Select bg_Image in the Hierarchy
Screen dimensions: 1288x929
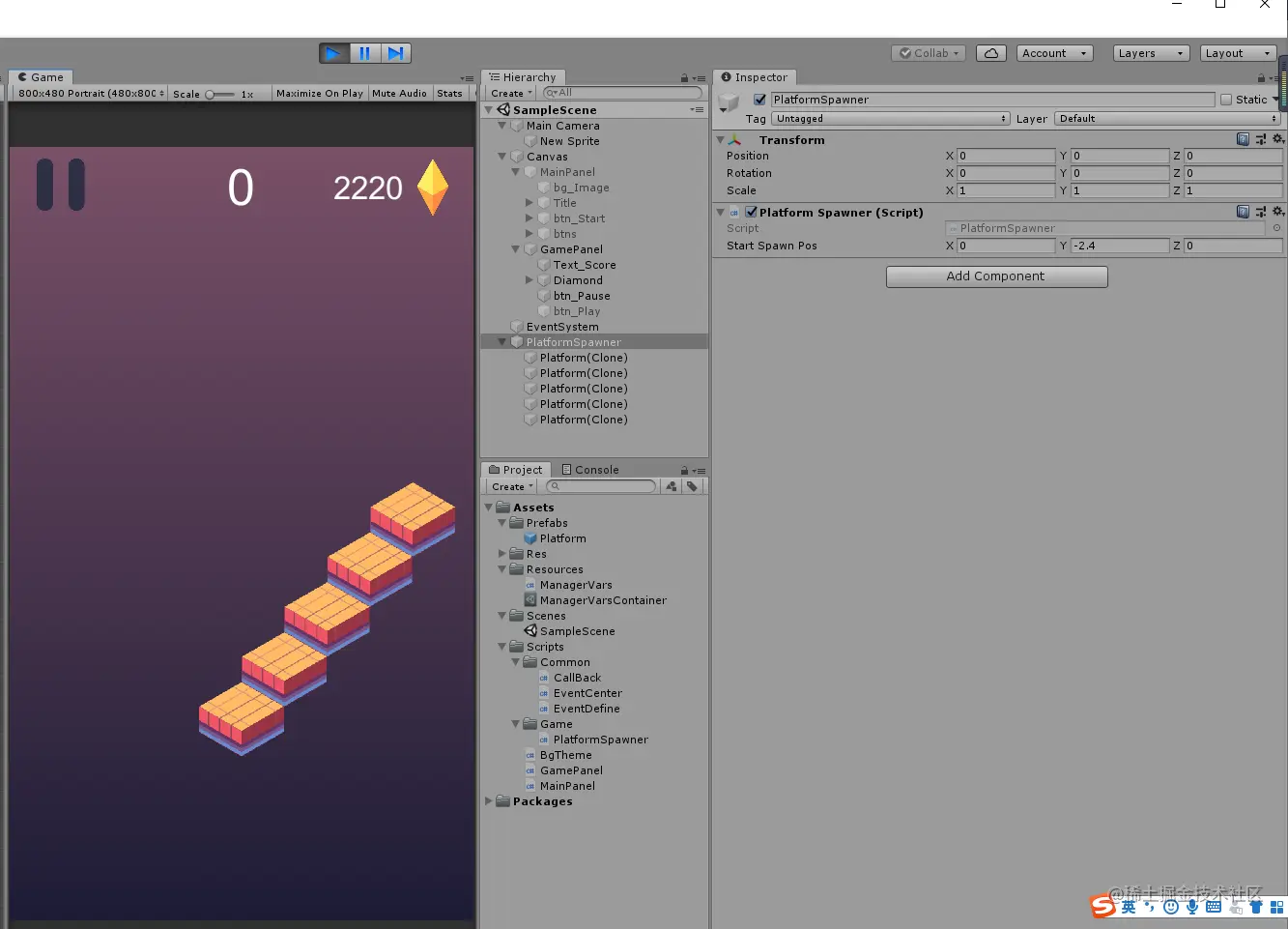coord(581,188)
